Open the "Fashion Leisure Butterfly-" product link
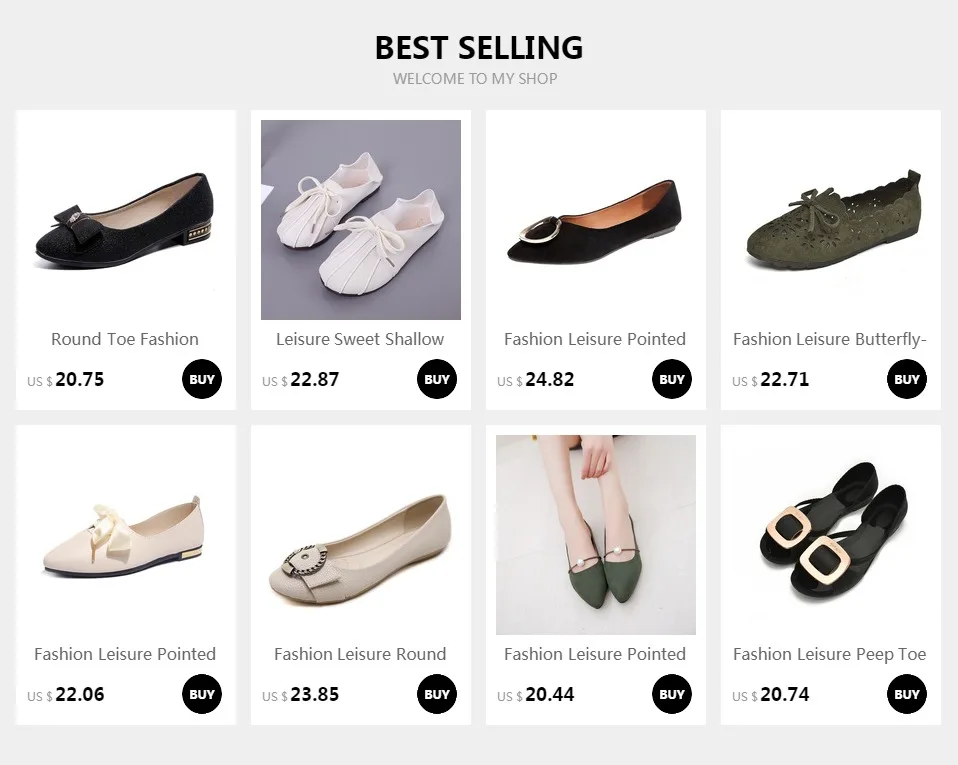The image size is (958, 765). [830, 339]
